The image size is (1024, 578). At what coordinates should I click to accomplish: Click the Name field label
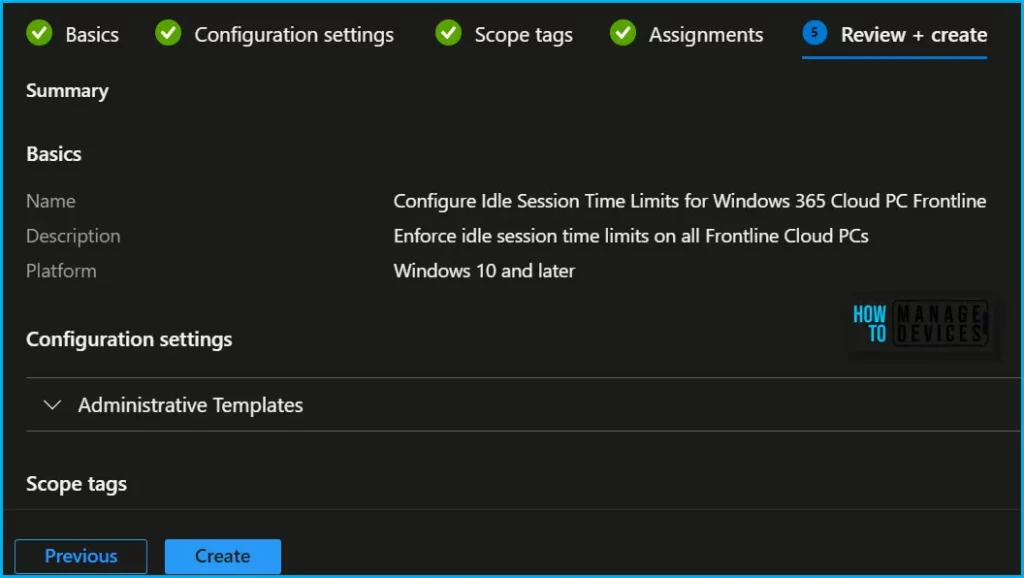click(51, 201)
